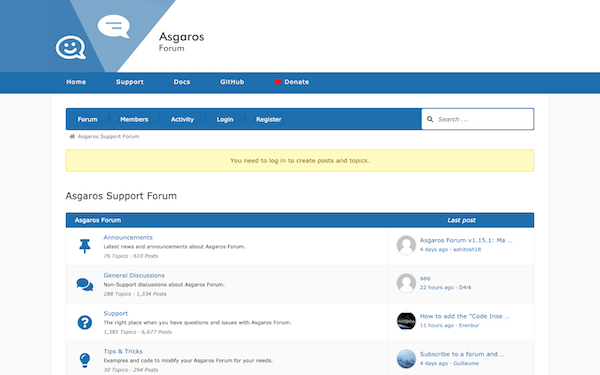
Task: Focus the Search input field
Action: point(478,119)
